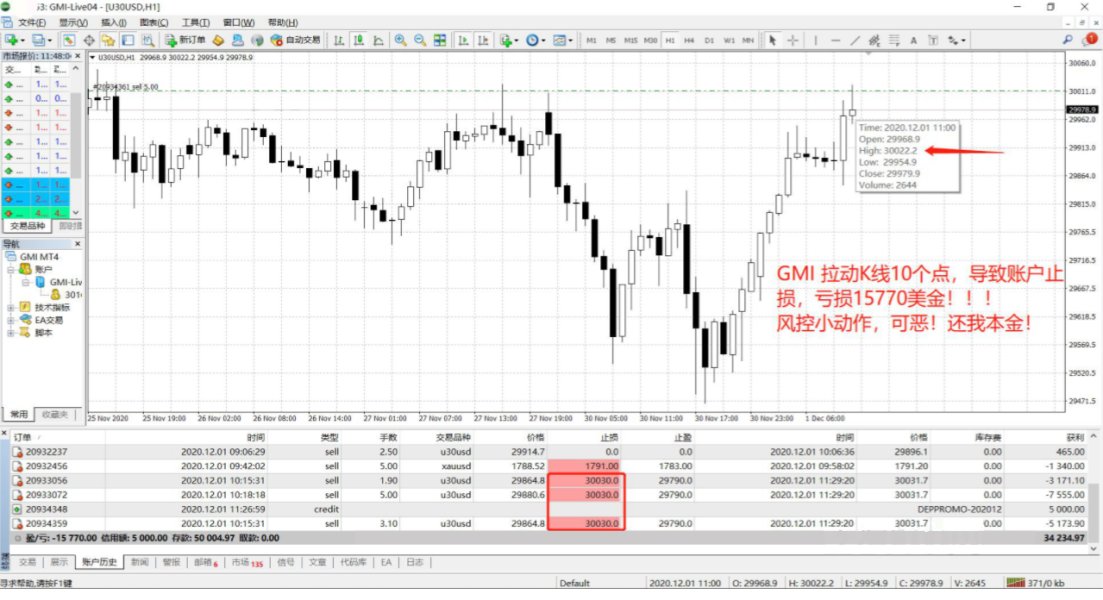Switch to the 交易 terminal tab
Screen dimensions: 1103x600
click(x=27, y=562)
